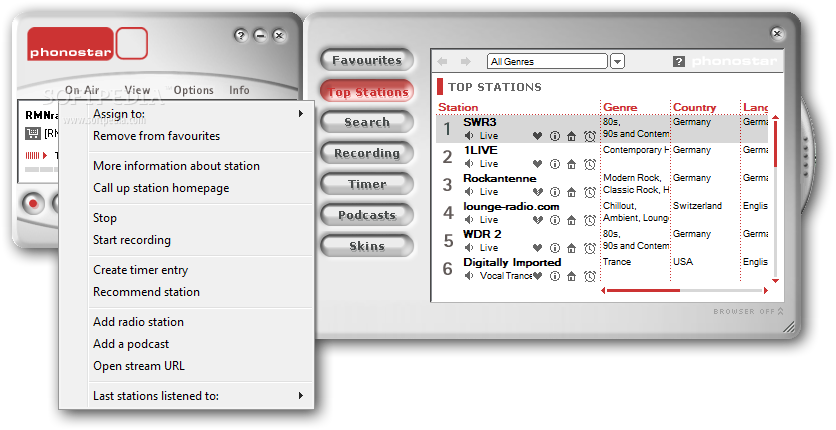
Task: Play 1LIVE via speaker icon
Action: (469, 164)
